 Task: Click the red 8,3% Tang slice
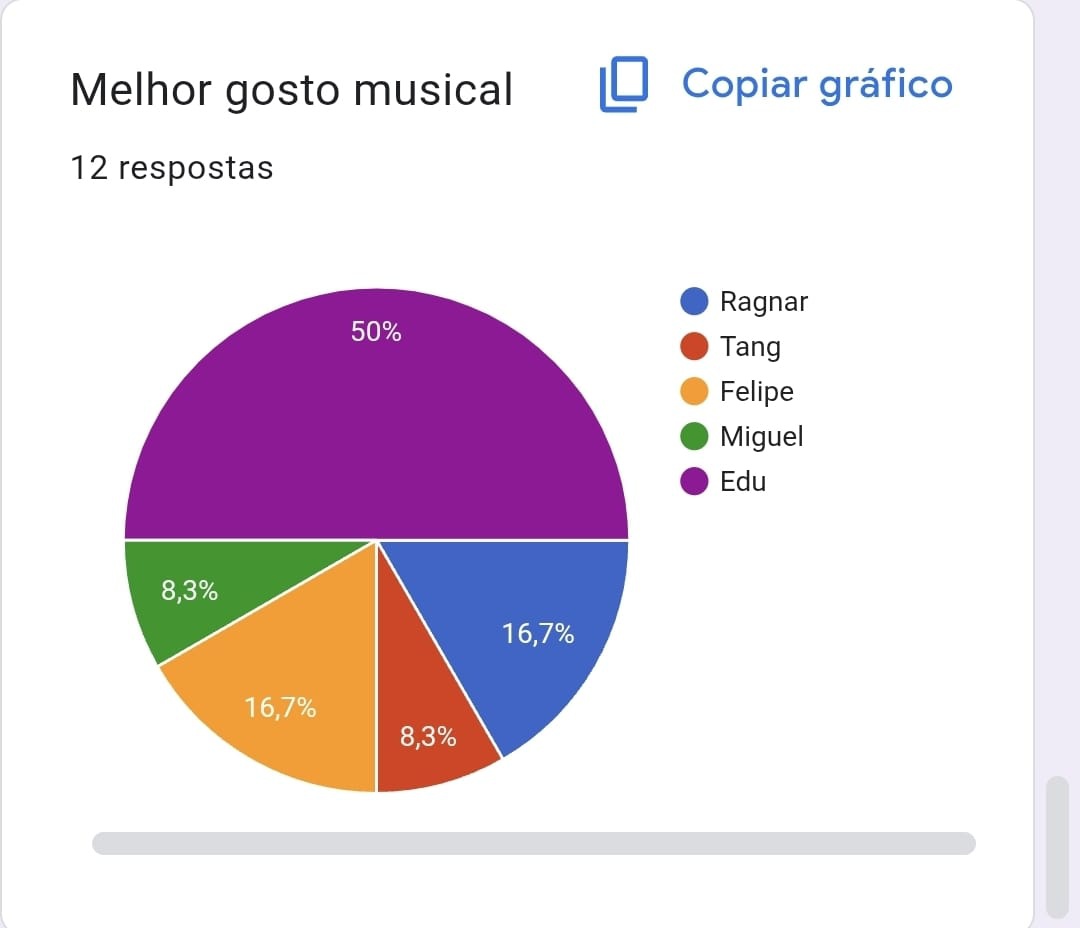[430, 730]
